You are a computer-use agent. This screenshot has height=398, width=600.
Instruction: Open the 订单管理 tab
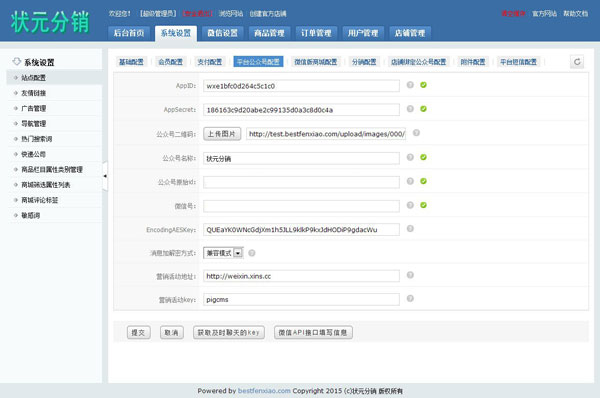(x=316, y=33)
